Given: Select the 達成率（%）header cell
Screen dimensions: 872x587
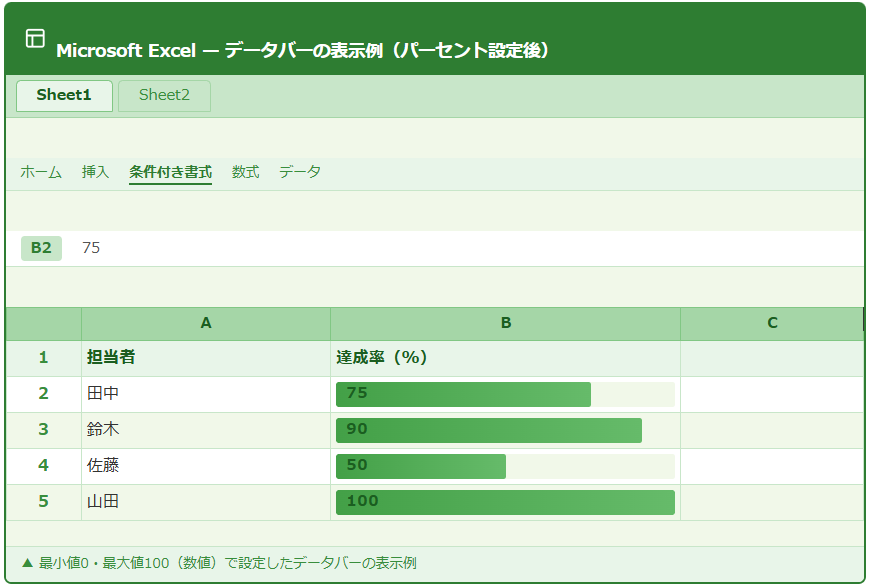Looking at the screenshot, I should click(505, 358).
